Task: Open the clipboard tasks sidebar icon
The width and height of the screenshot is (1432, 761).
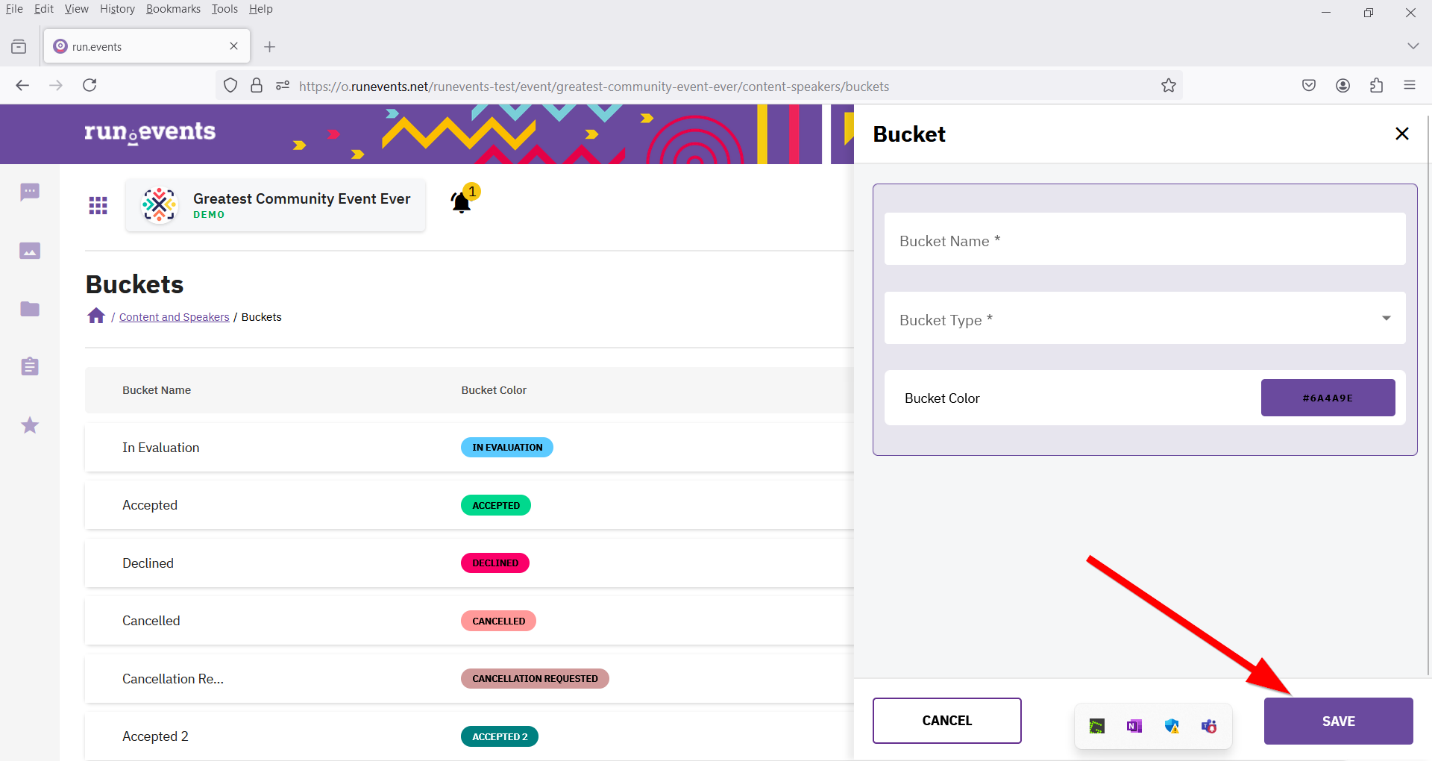Action: 30,367
